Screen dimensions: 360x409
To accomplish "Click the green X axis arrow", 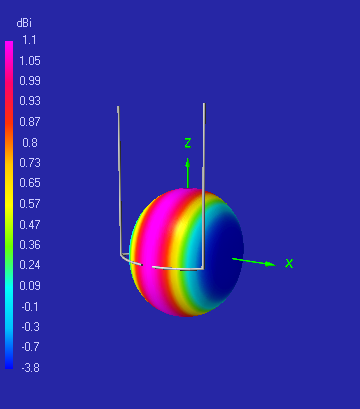I will point(254,262).
